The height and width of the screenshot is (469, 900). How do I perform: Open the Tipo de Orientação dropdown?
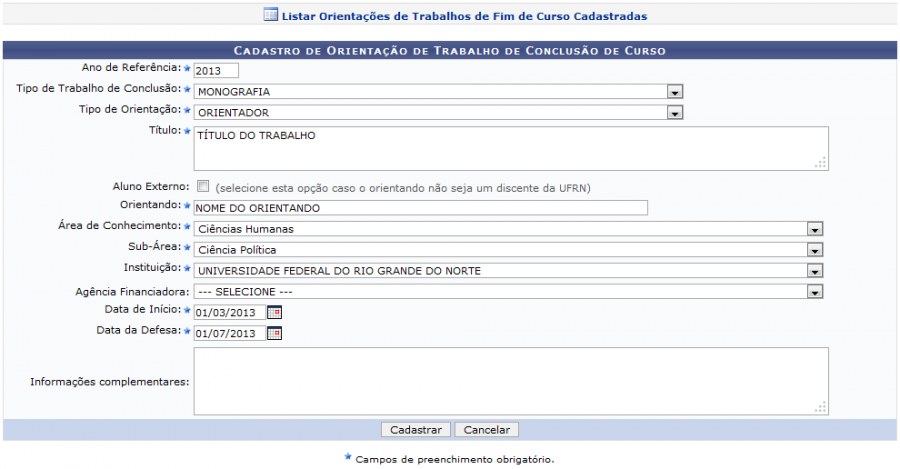click(x=675, y=113)
